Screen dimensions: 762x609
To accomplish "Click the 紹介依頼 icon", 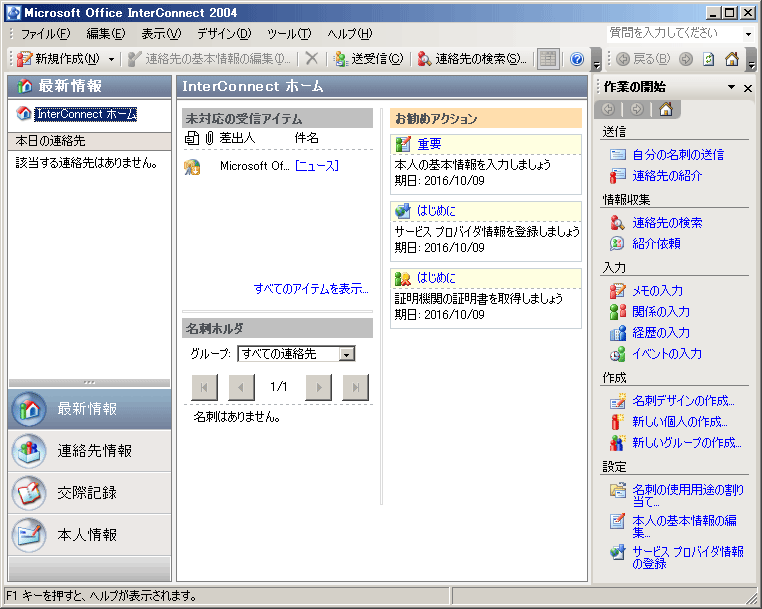I will point(617,244).
